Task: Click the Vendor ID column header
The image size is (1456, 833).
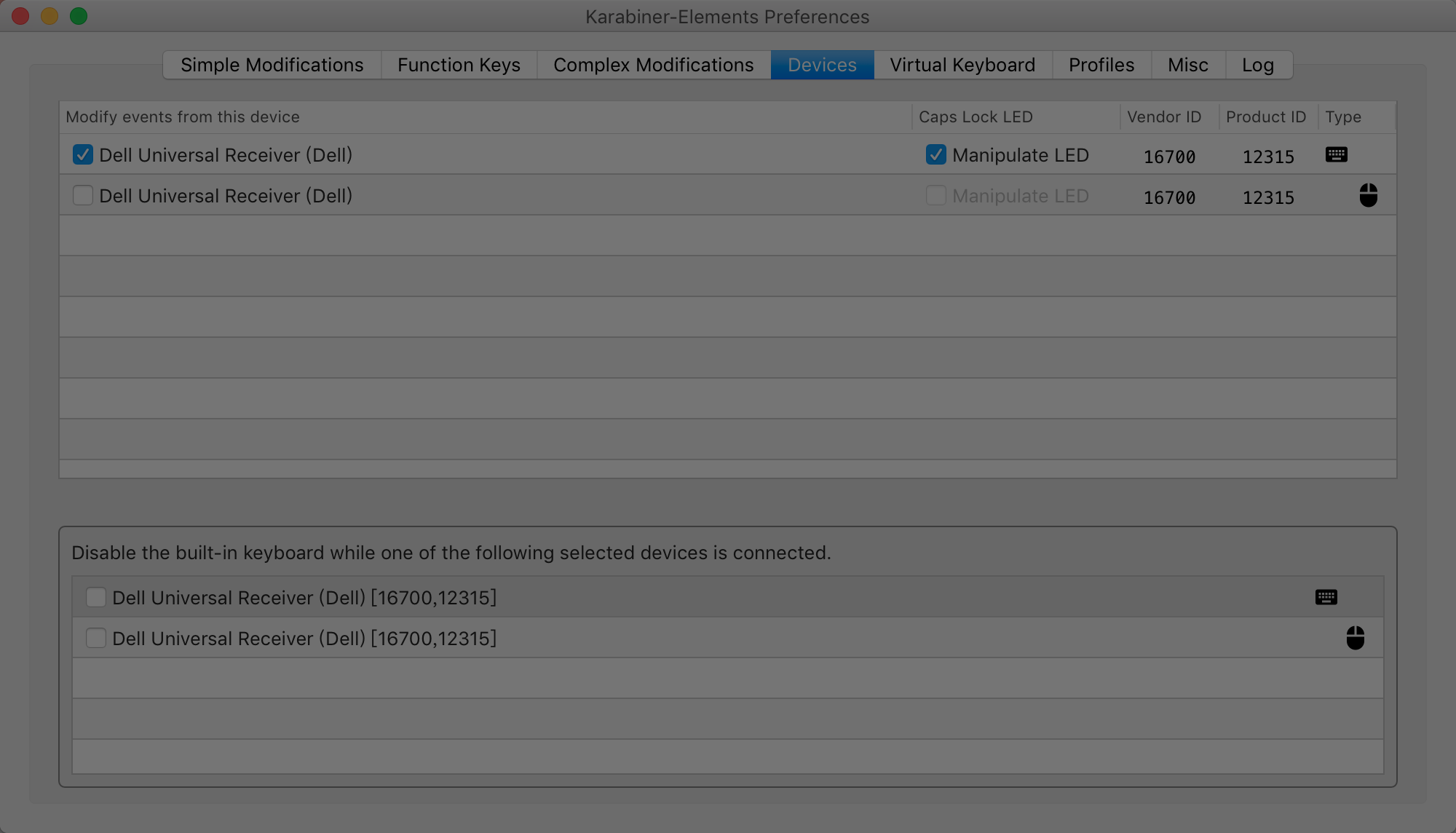Action: [x=1163, y=117]
